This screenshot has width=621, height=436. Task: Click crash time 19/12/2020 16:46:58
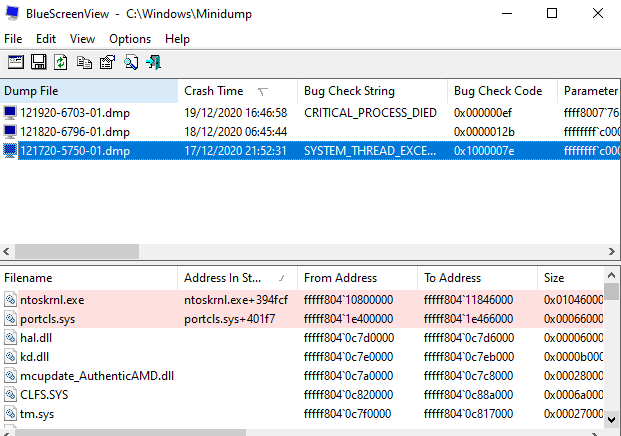tap(235, 113)
